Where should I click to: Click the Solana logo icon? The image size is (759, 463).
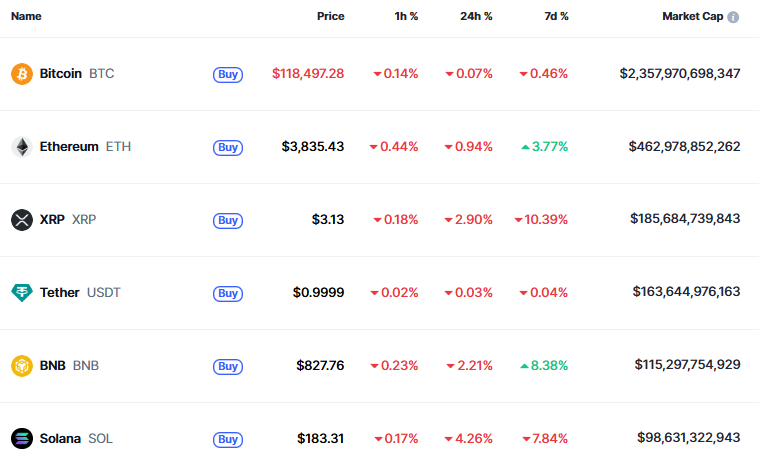click(22, 439)
